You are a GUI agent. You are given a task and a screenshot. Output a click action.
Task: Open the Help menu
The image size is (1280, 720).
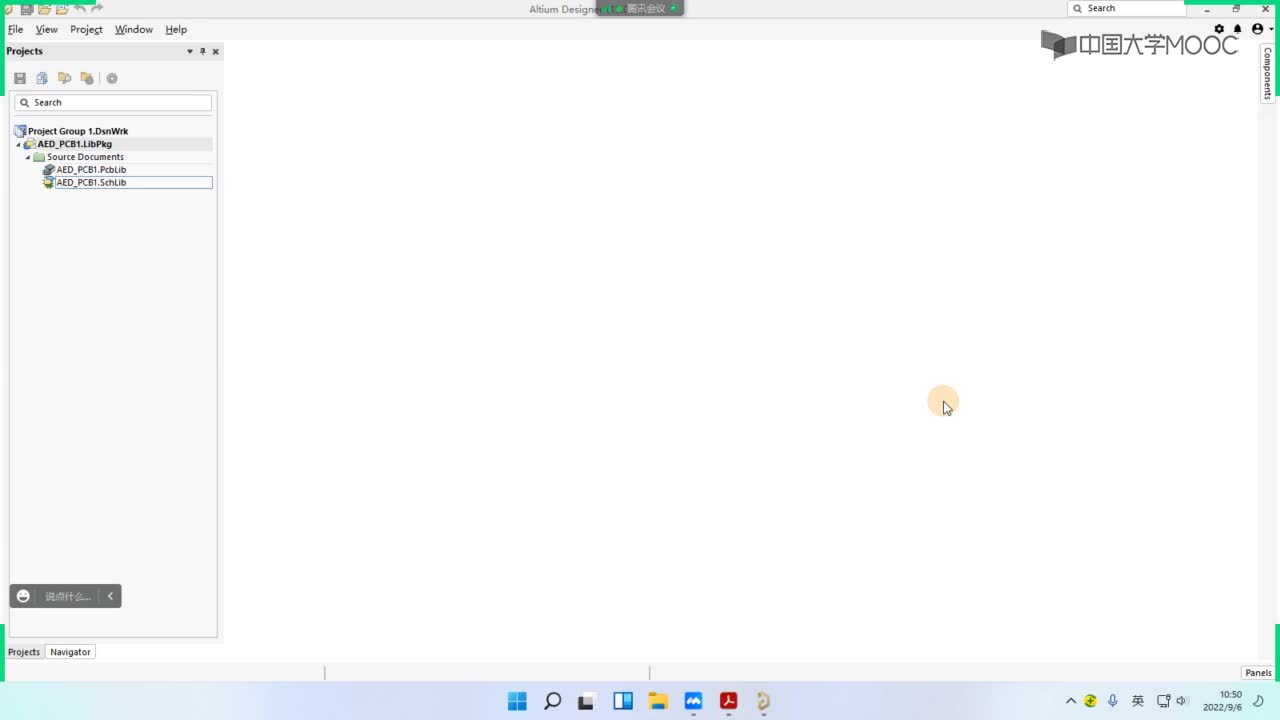[x=176, y=30]
